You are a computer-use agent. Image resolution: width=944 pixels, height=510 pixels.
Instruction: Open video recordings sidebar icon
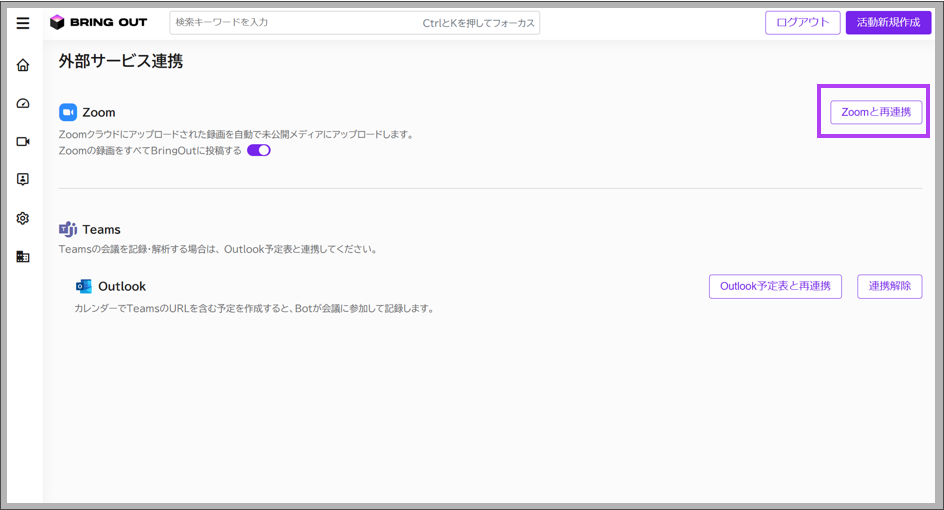(23, 141)
